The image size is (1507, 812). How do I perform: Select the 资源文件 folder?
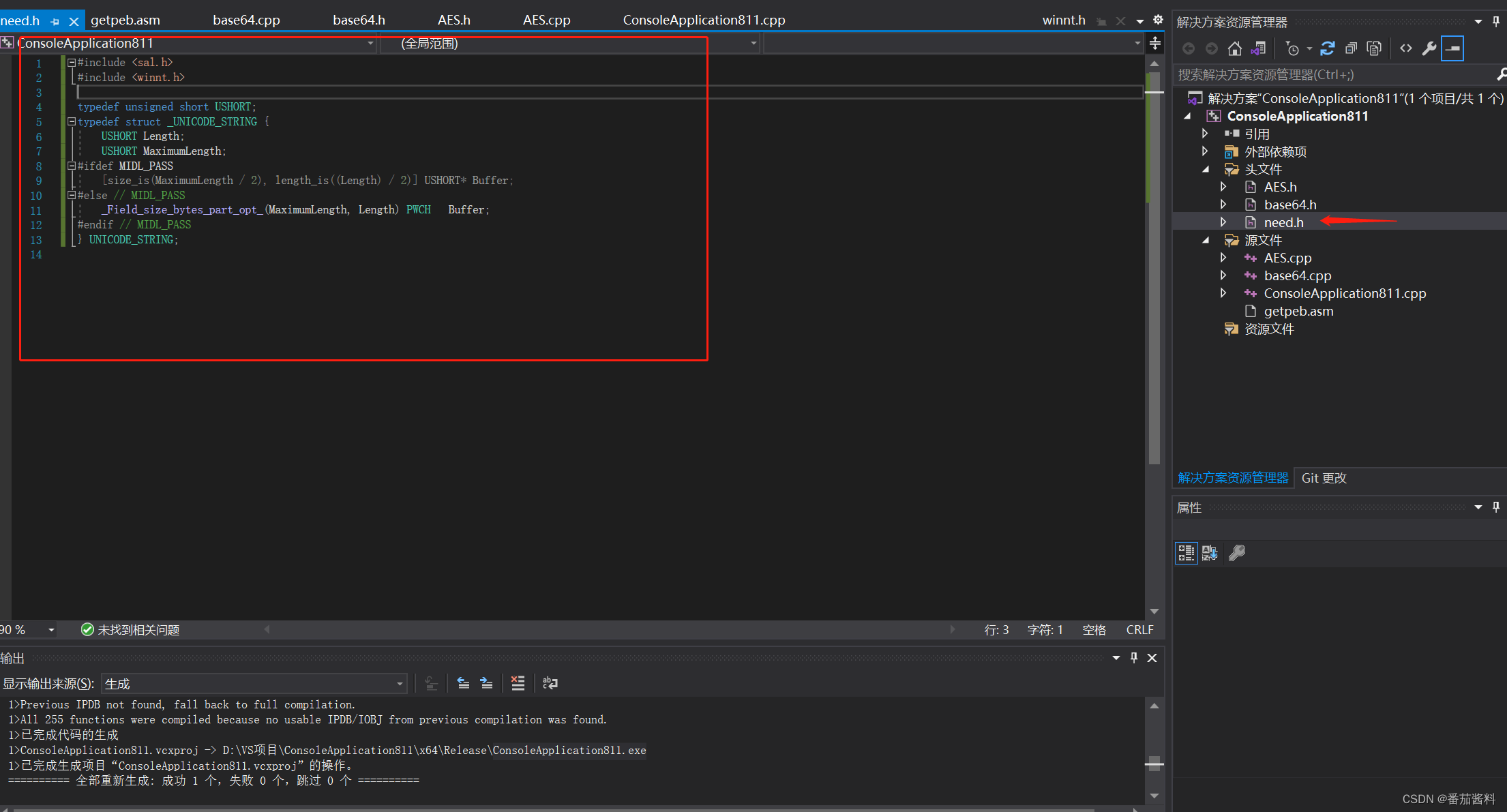click(x=1269, y=329)
